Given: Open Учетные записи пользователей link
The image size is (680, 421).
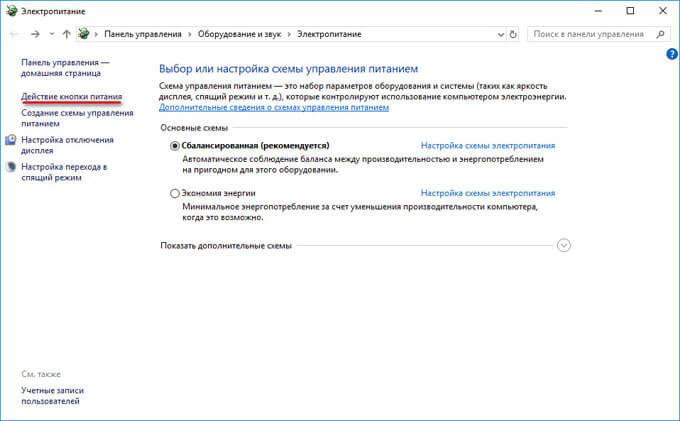Looking at the screenshot, I should 52,395.
